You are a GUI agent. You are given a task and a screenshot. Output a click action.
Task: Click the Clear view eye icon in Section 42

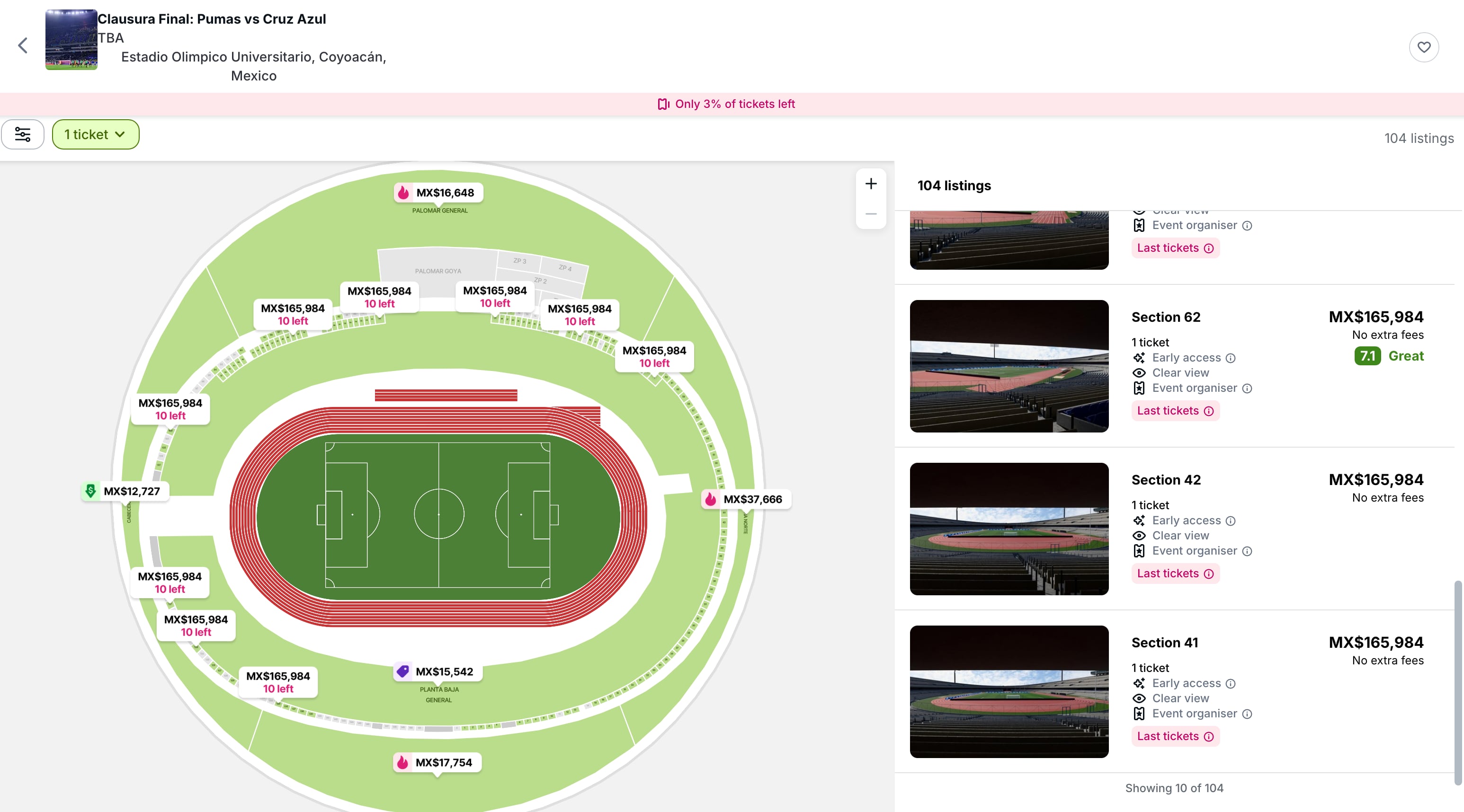[1139, 536]
